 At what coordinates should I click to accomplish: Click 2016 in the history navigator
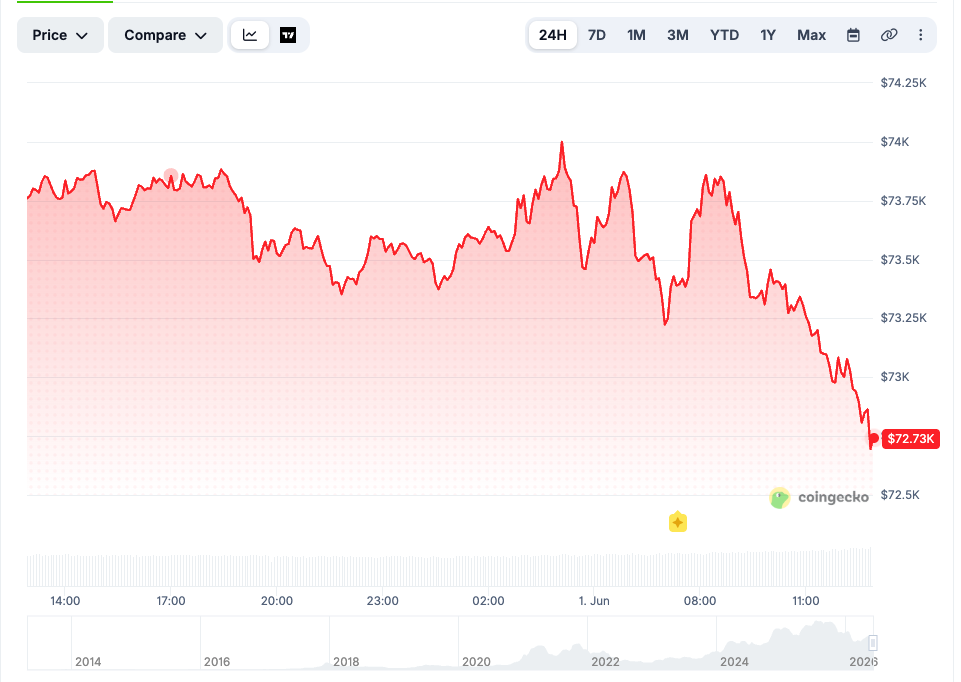217,662
